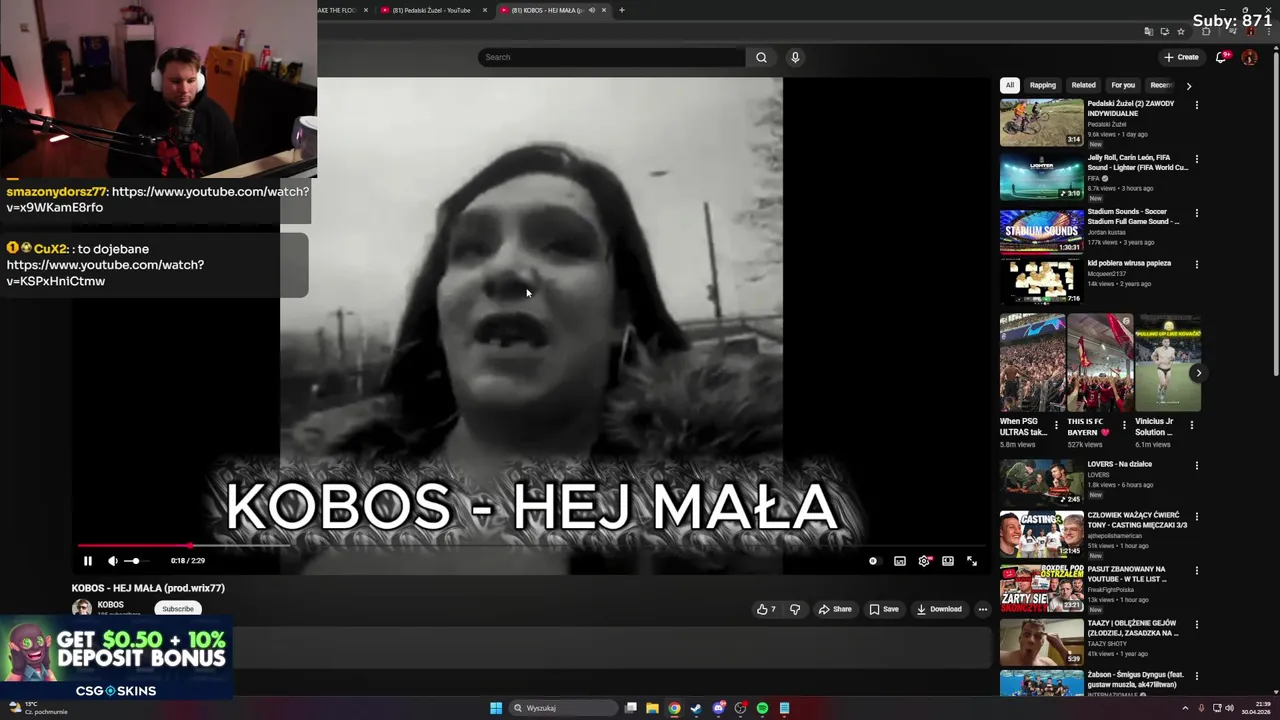Open options for the THIS IS FC BAYERN short
Screen dimensions: 1280x720
(1124, 425)
